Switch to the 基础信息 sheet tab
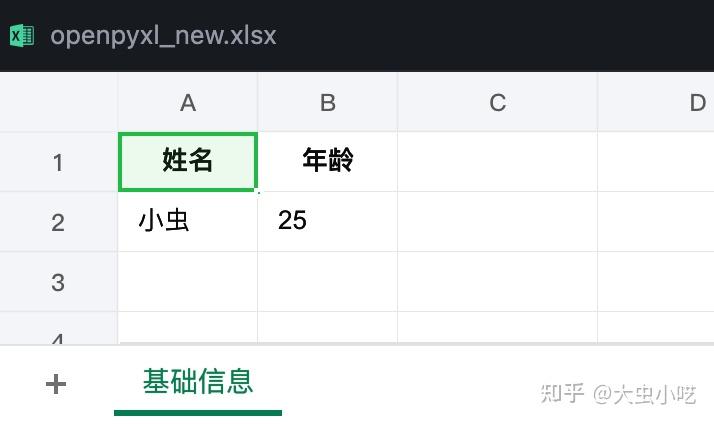The height and width of the screenshot is (424, 714). click(198, 382)
